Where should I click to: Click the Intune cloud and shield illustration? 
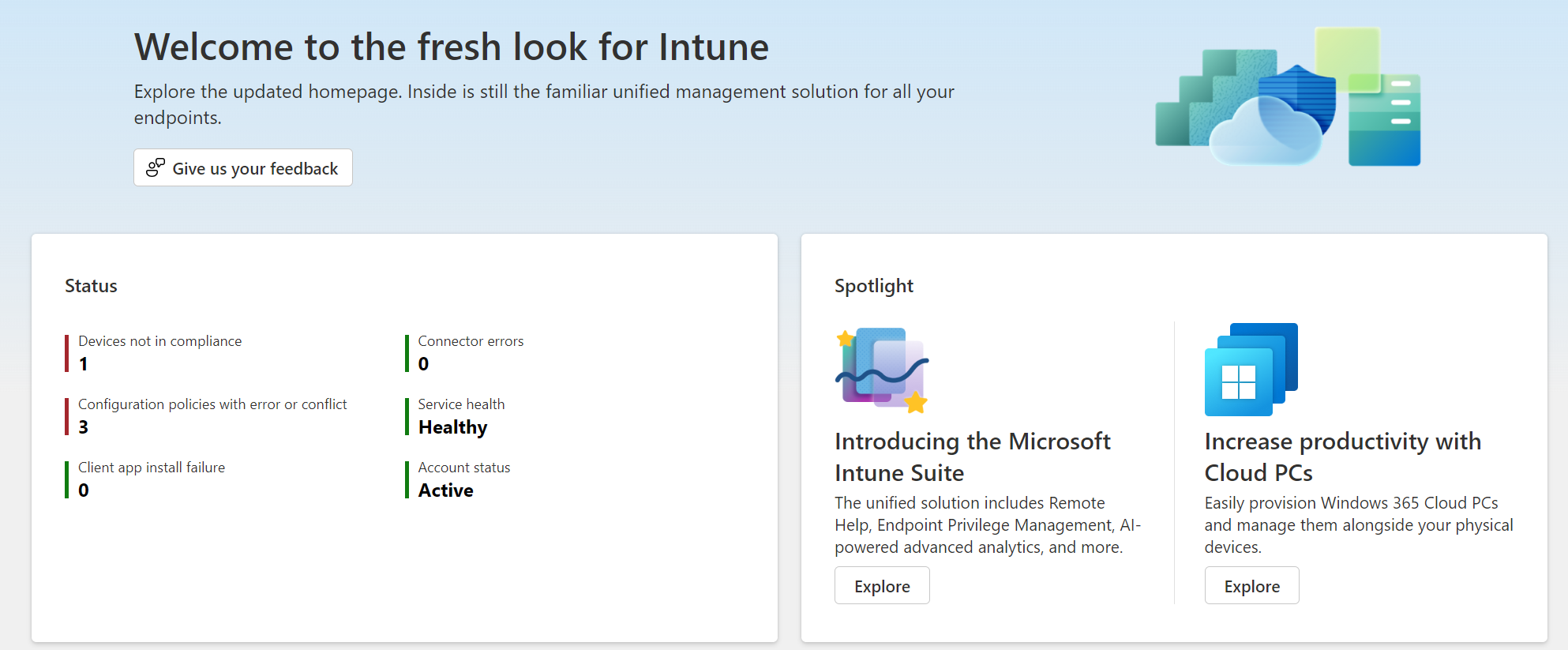click(x=1288, y=97)
